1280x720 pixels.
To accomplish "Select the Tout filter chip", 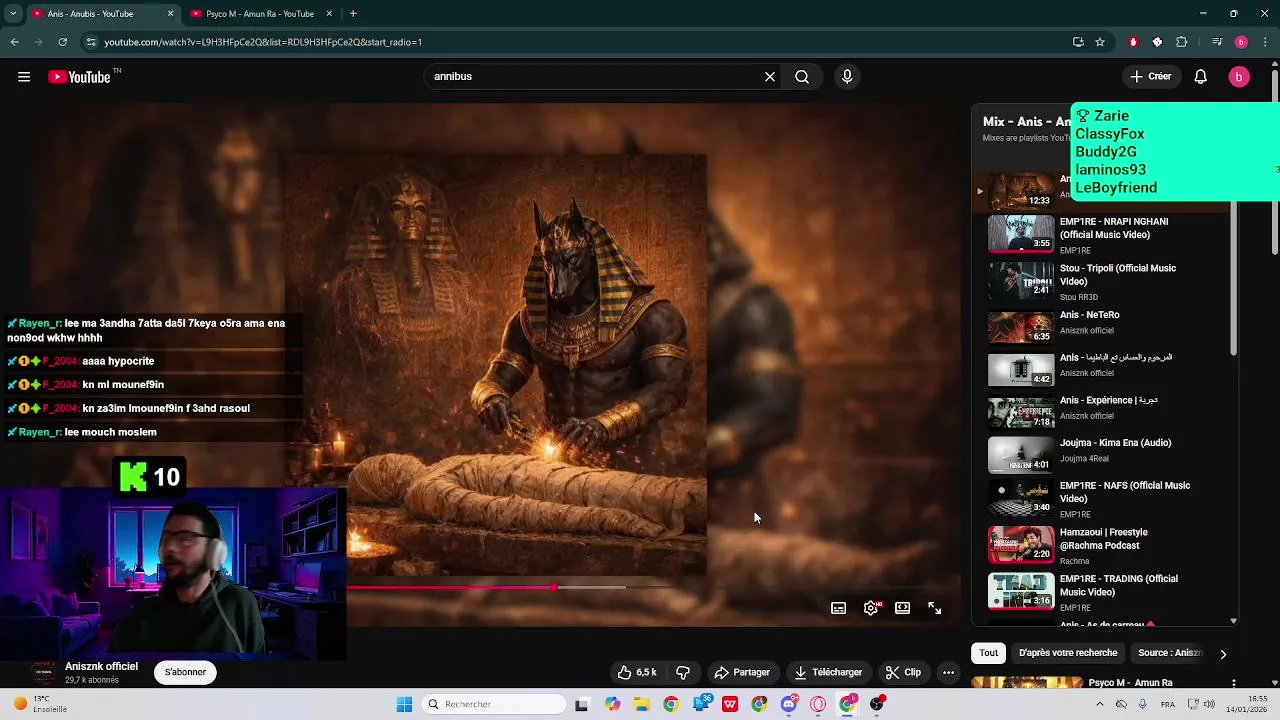I will coord(989,653).
